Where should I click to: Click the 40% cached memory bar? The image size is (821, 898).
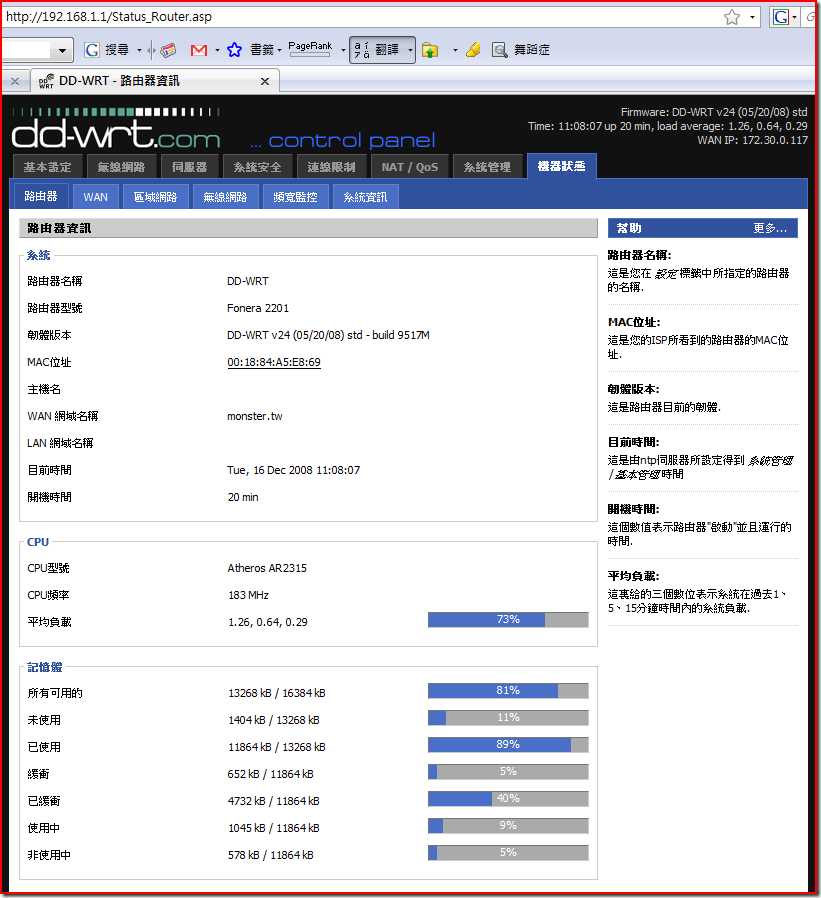[508, 798]
